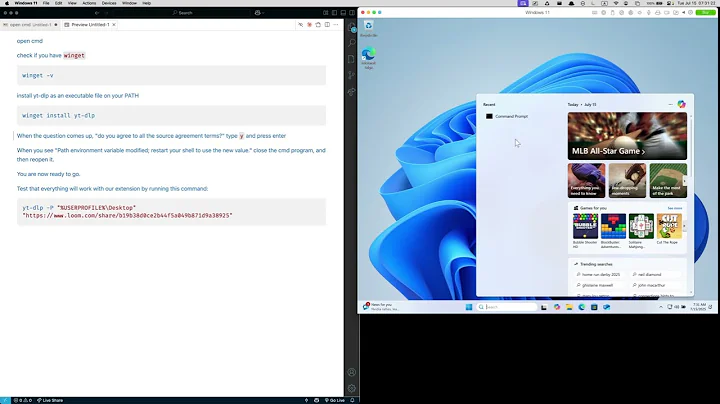
Task: Click the 'winget install yt-dlp' code block
Action: pyautogui.click(x=171, y=116)
